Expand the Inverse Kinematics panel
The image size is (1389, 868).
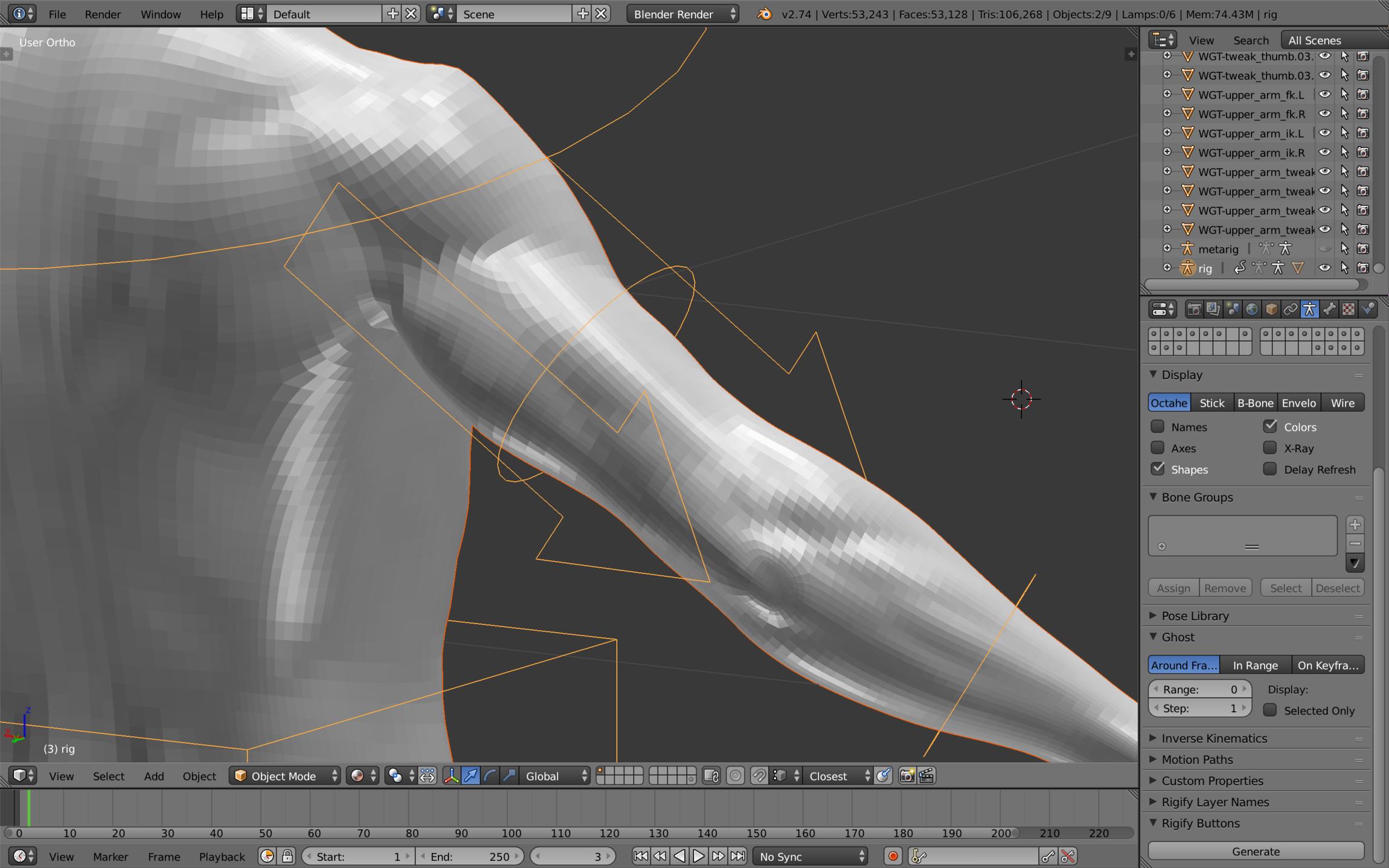(1214, 738)
